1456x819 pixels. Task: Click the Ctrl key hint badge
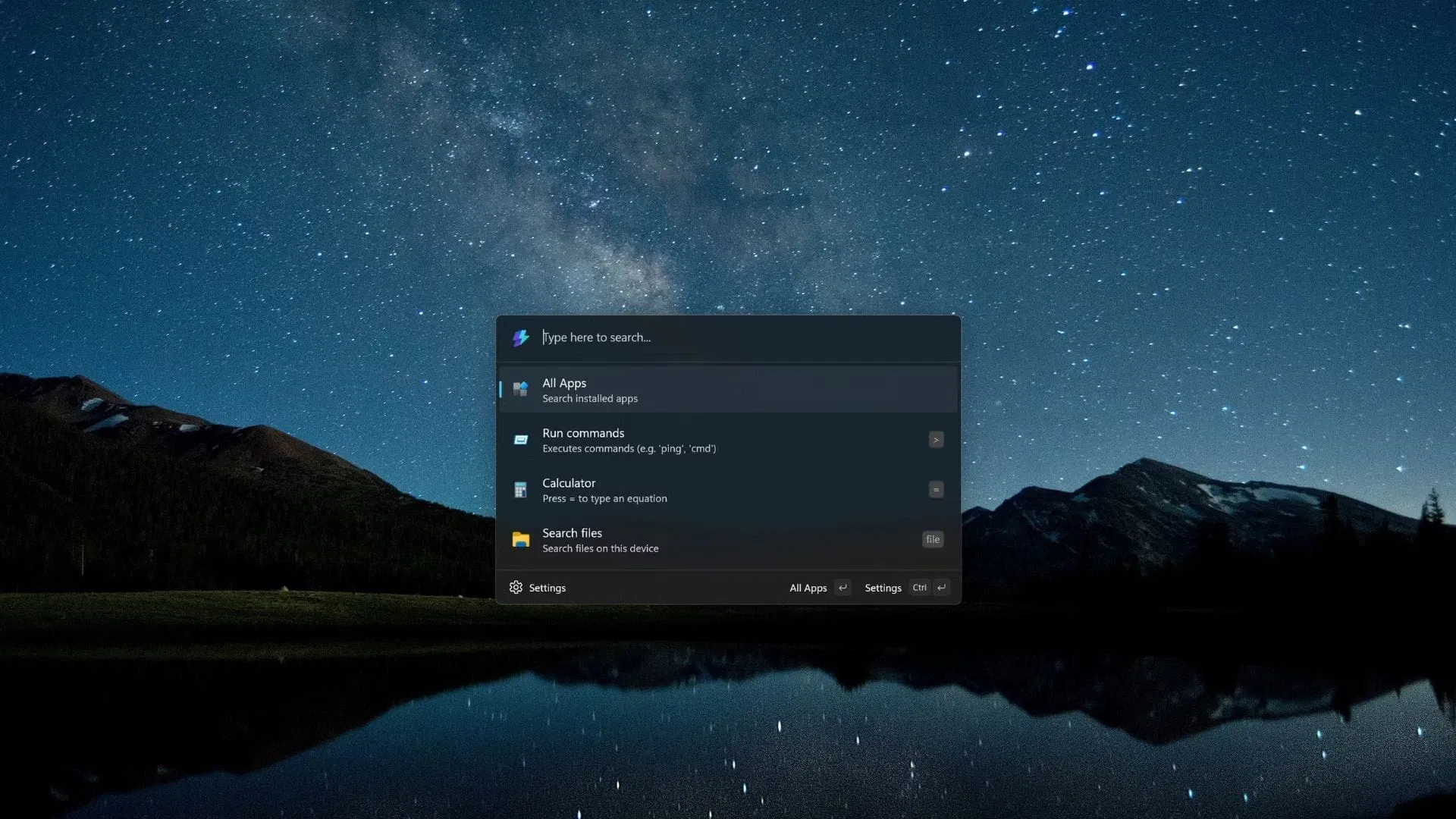pos(919,588)
